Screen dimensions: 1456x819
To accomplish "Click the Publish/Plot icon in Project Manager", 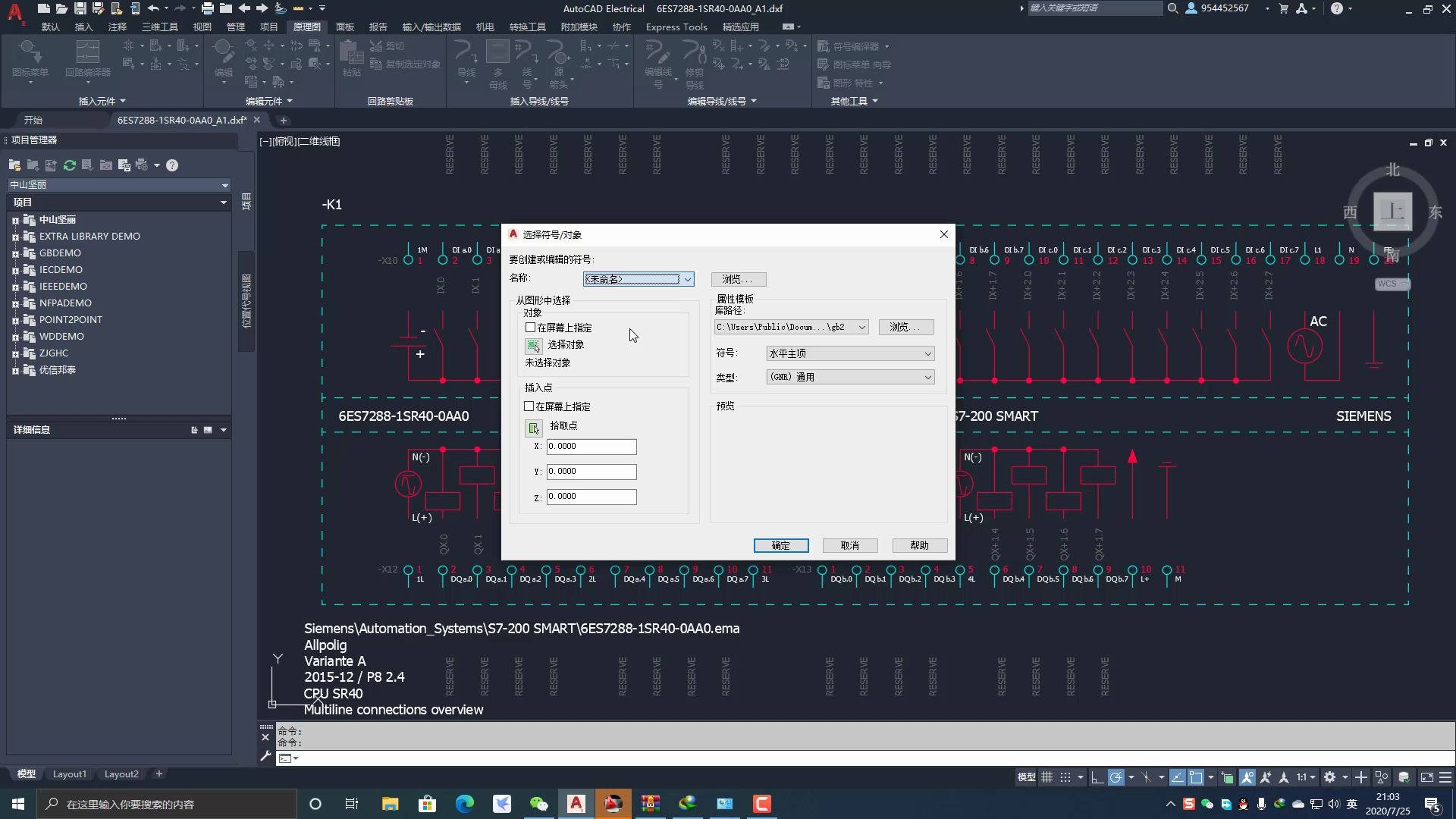I will tap(141, 165).
